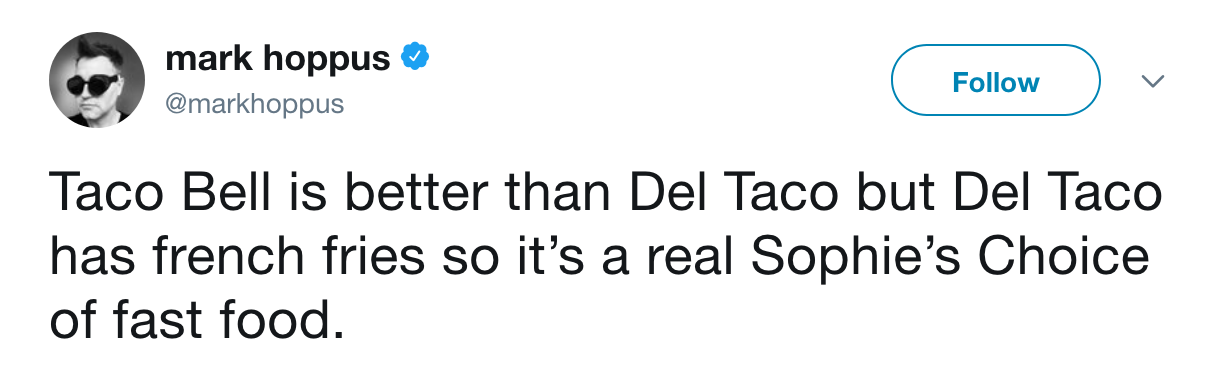1226x366 pixels.
Task: Click the mark hoppus display name
Action: [277, 59]
